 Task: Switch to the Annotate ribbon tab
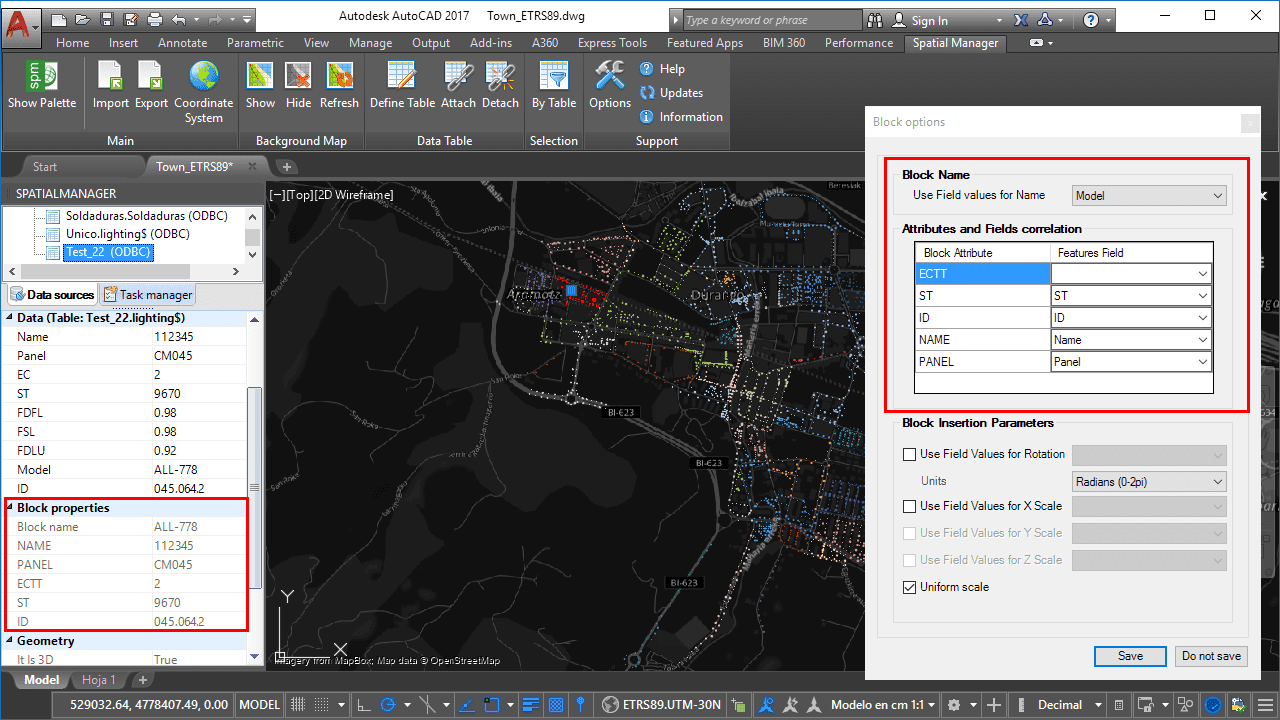coord(183,43)
